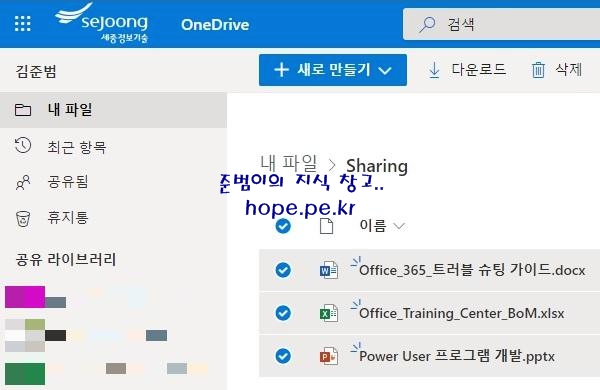Viewport: 600px width, 390px height.
Task: Click the PowerPoint file icon
Action: [x=329, y=356]
